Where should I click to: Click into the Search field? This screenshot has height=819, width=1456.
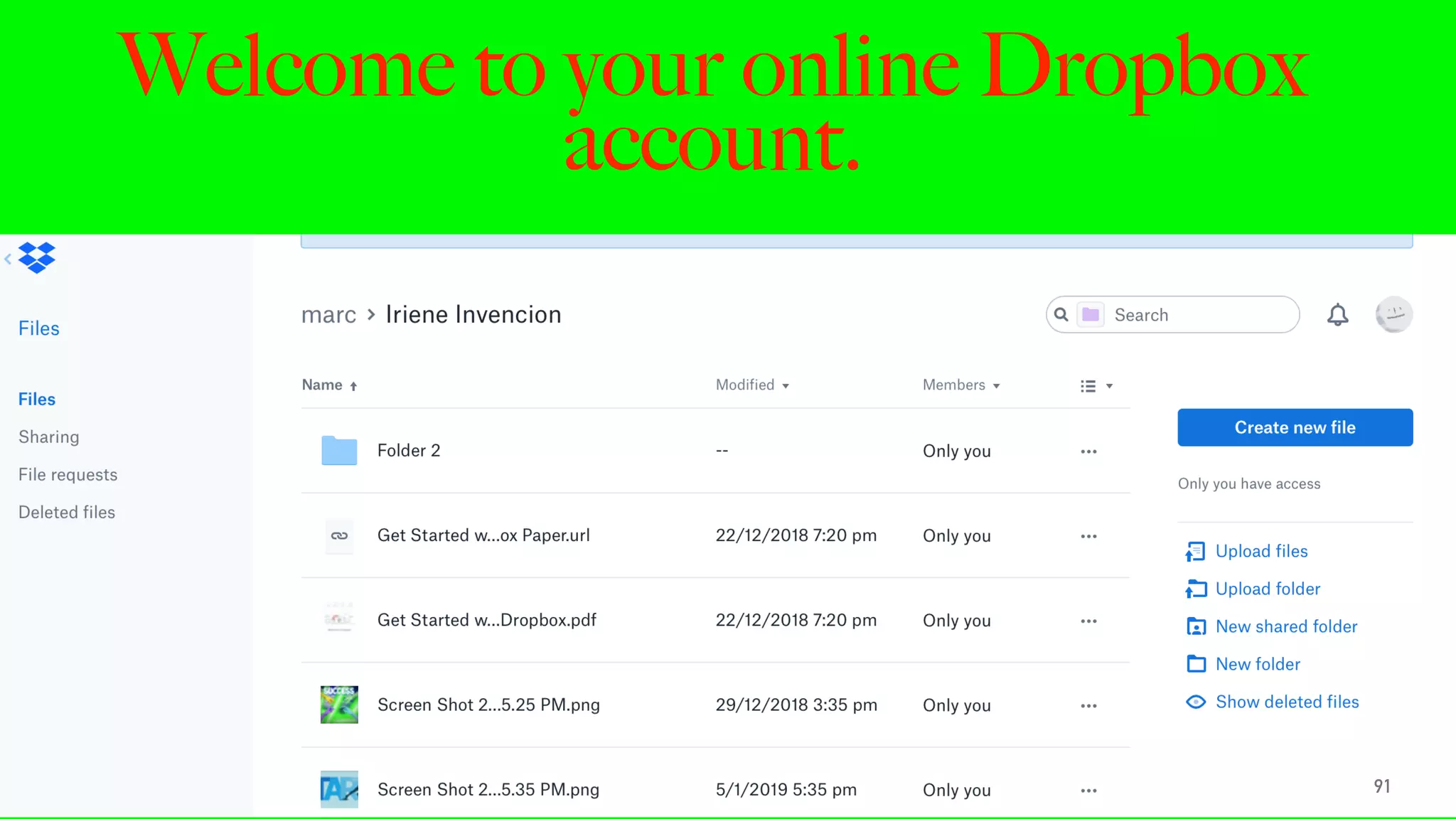click(1172, 314)
